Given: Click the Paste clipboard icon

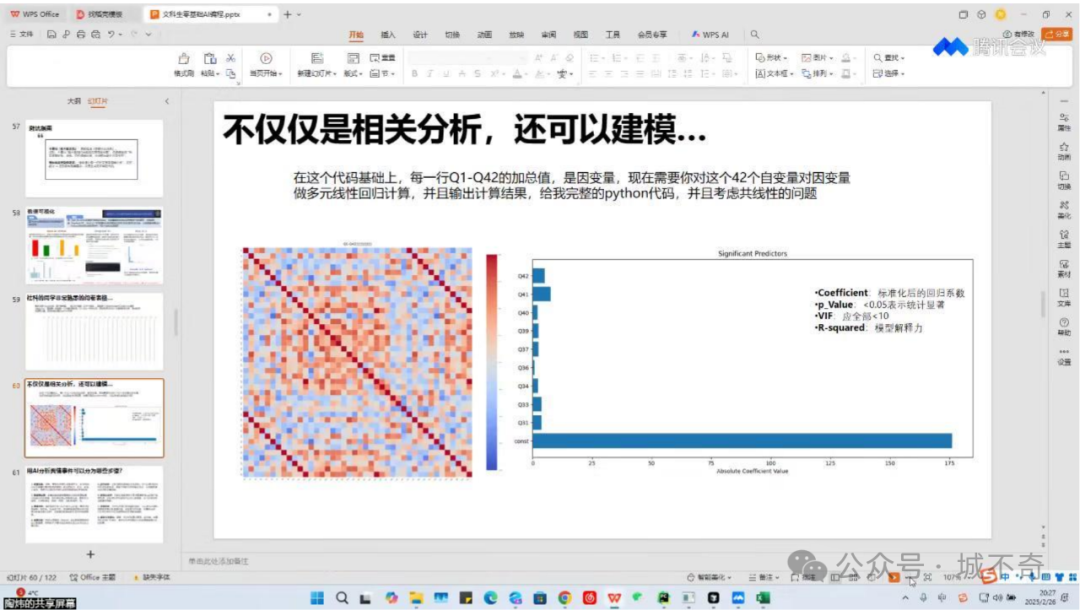Looking at the screenshot, I should [209, 59].
